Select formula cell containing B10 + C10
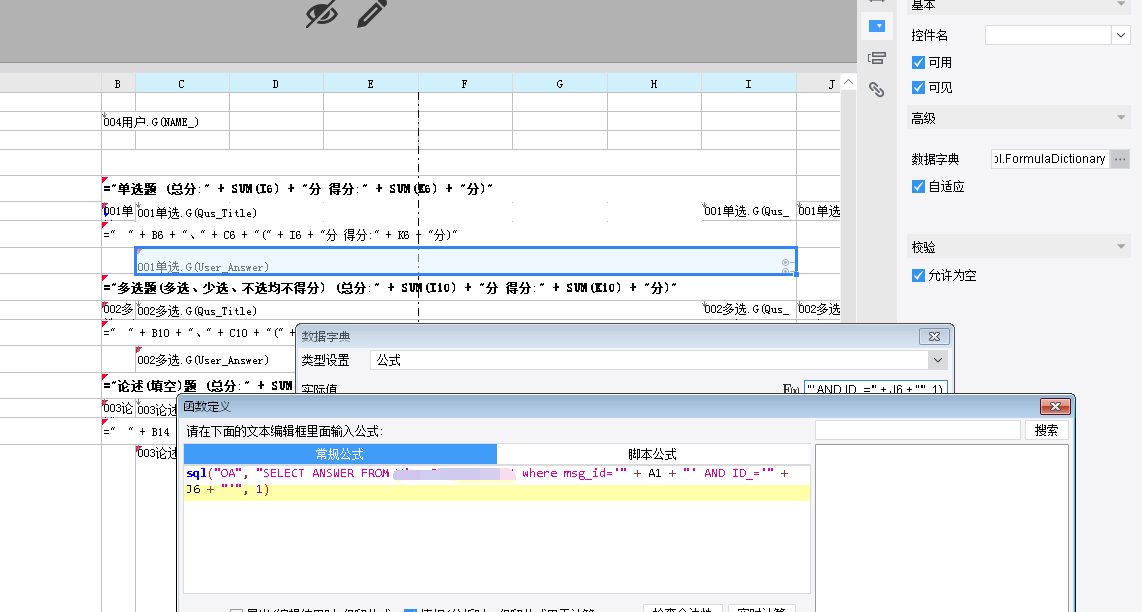Screen dimensions: 1142x612 [x=199, y=333]
